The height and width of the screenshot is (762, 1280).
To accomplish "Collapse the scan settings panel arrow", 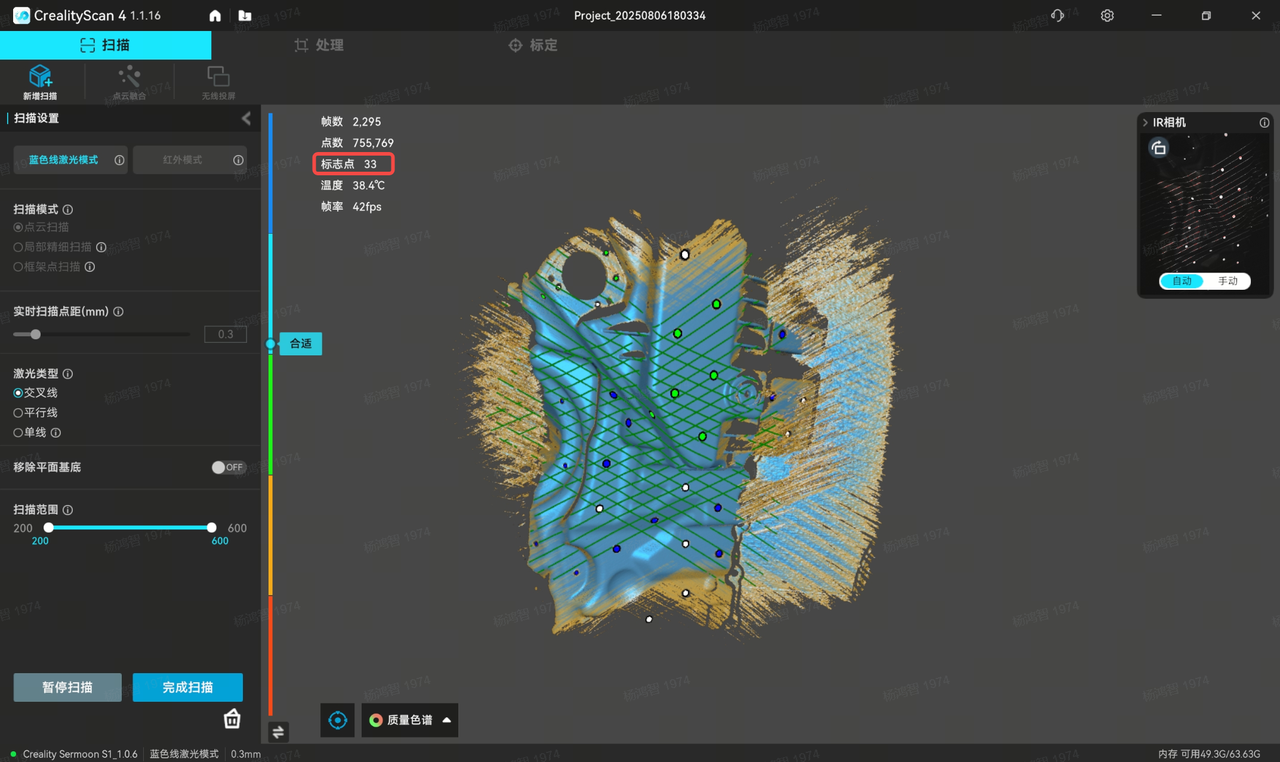I will (246, 118).
